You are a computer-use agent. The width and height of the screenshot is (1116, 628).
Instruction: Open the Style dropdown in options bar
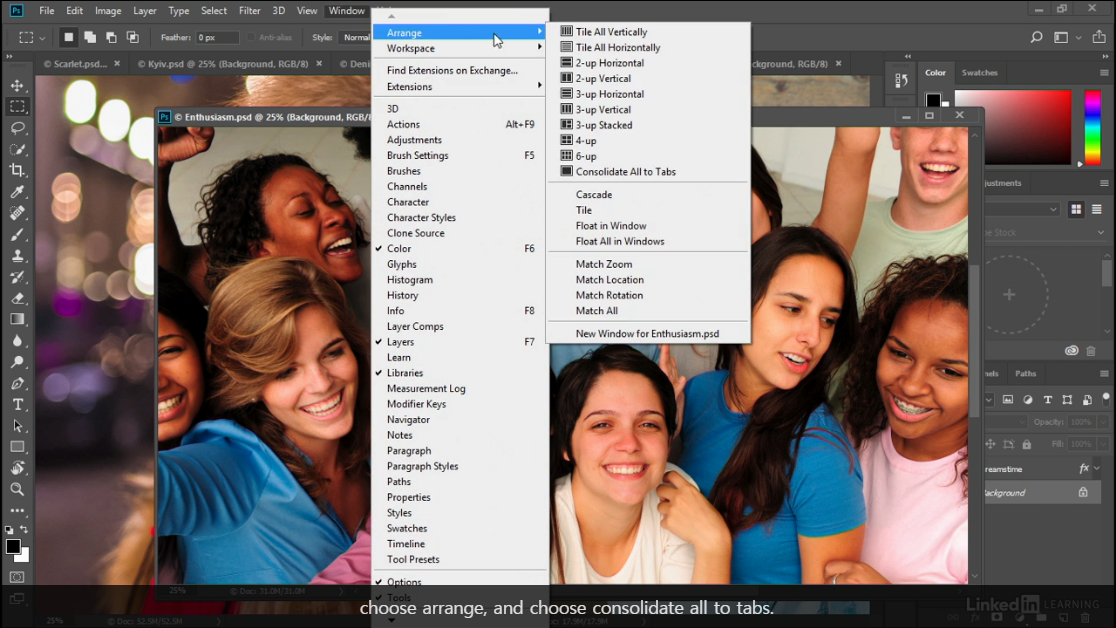coord(355,37)
